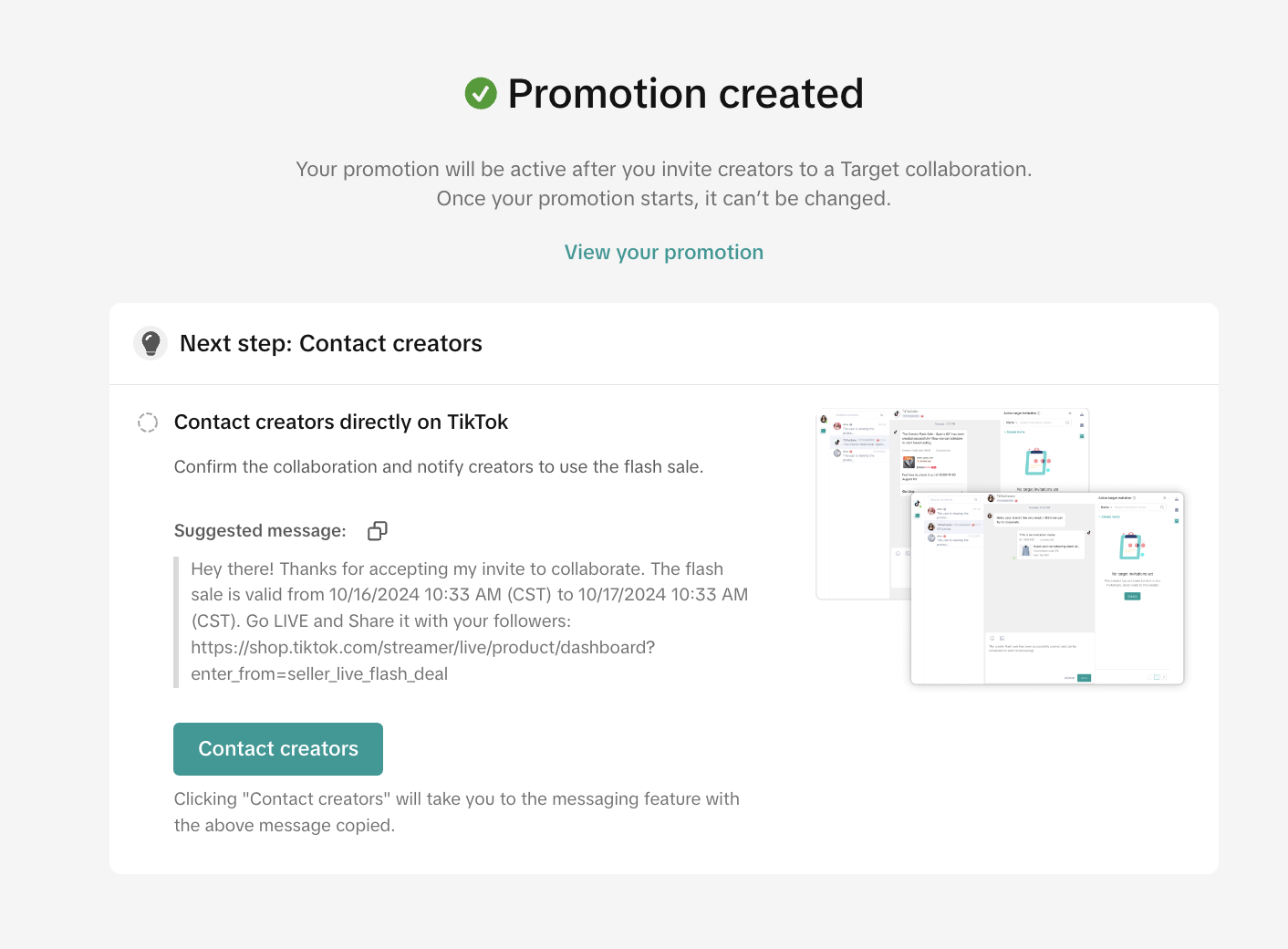Click clipboard illustration in front preview window
Image resolution: width=1288 pixels, height=949 pixels.
click(x=1131, y=546)
